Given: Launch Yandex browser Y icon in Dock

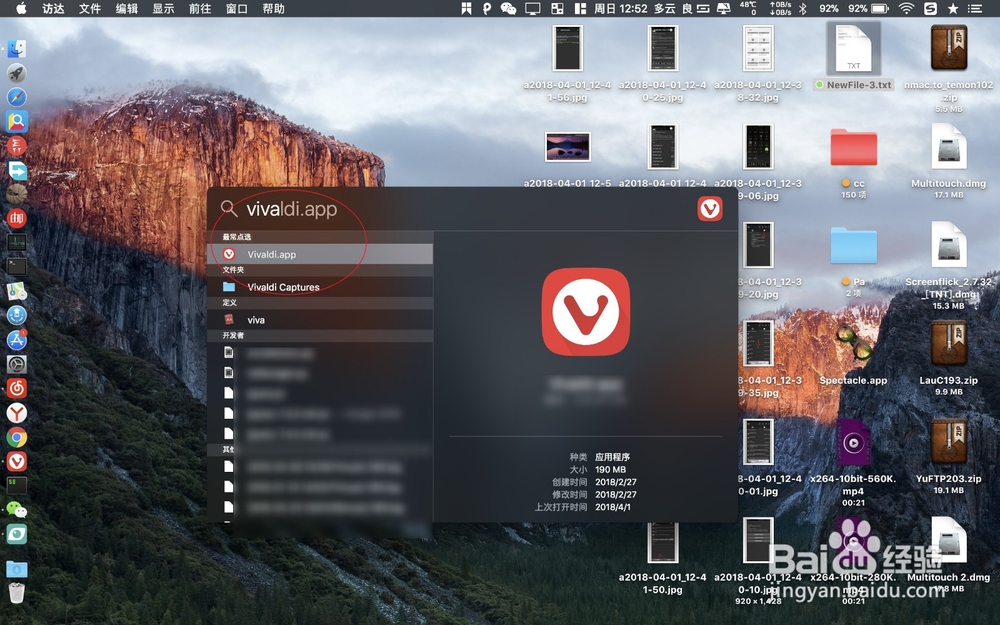Looking at the screenshot, I should pyautogui.click(x=17, y=413).
